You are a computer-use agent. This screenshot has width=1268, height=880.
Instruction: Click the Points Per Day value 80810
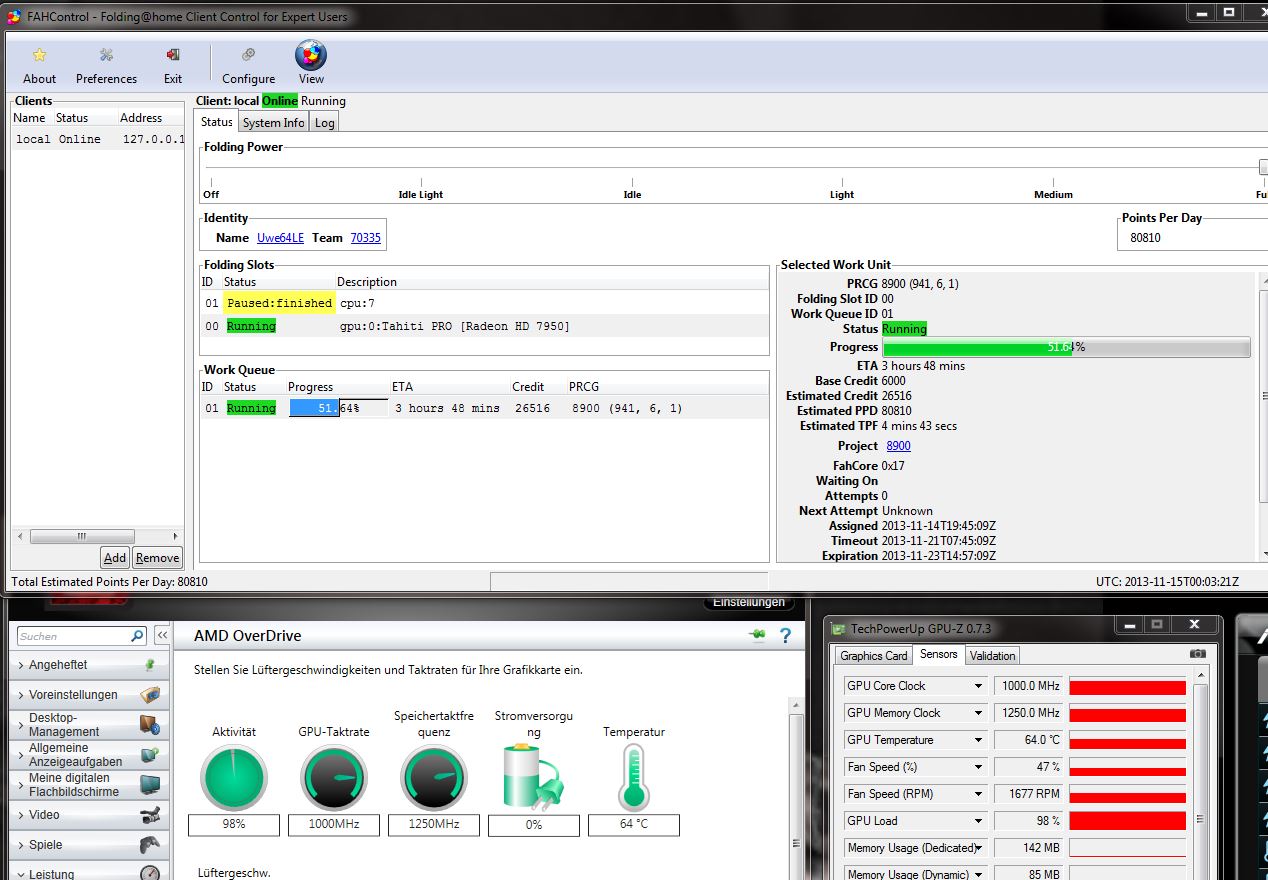tap(1146, 238)
